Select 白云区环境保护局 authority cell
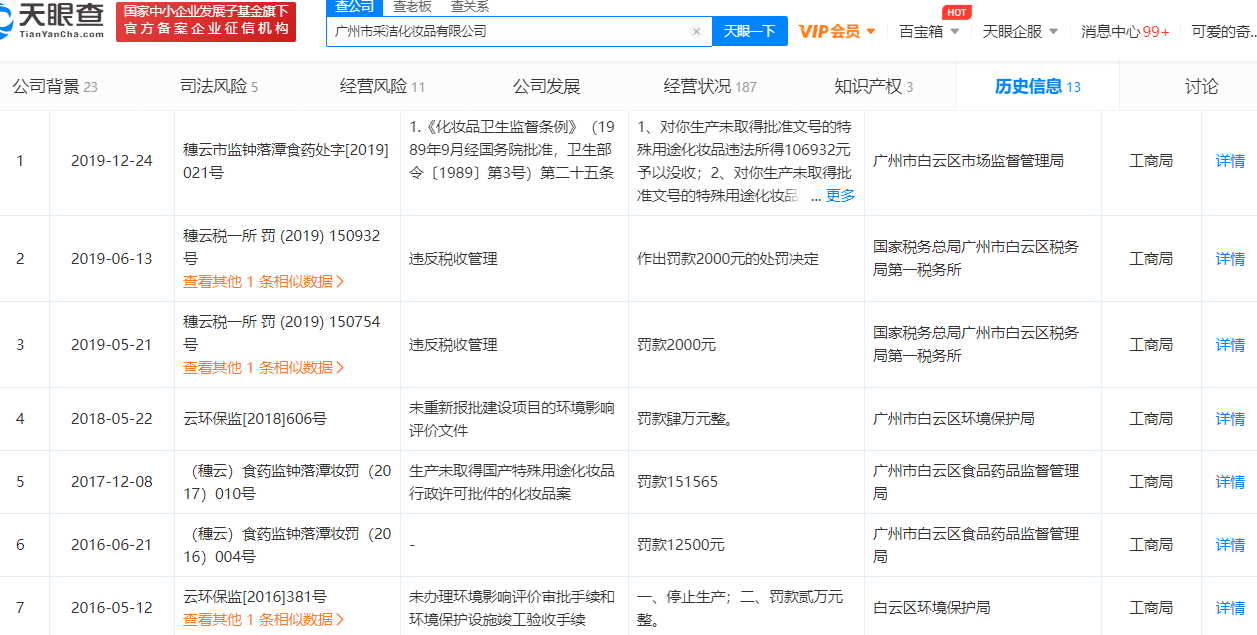1257x635 pixels. pyautogui.click(x=931, y=608)
